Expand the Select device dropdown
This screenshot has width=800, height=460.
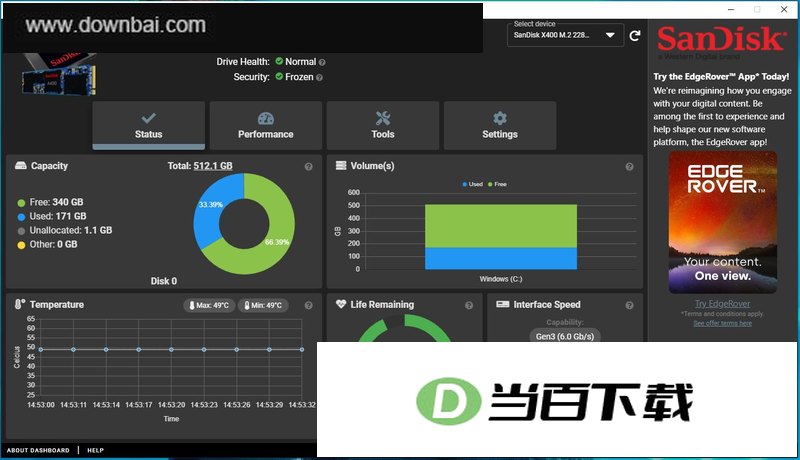click(x=565, y=35)
